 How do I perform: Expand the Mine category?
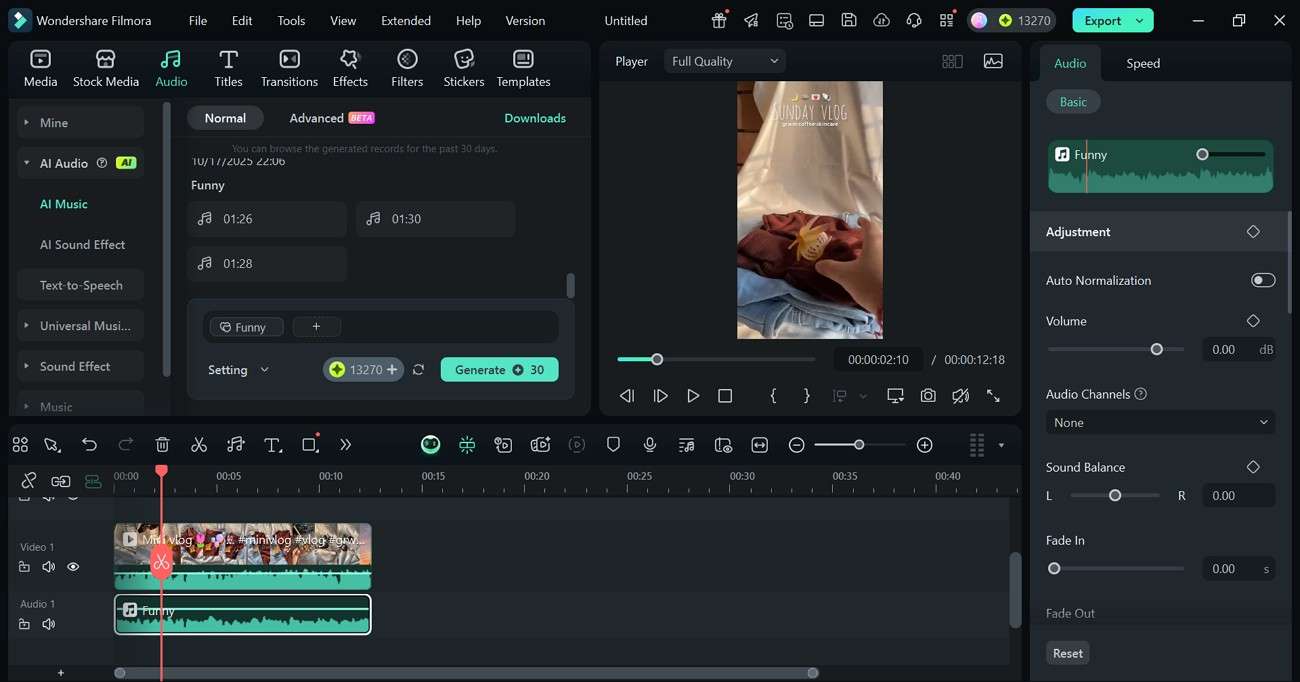[x=80, y=123]
